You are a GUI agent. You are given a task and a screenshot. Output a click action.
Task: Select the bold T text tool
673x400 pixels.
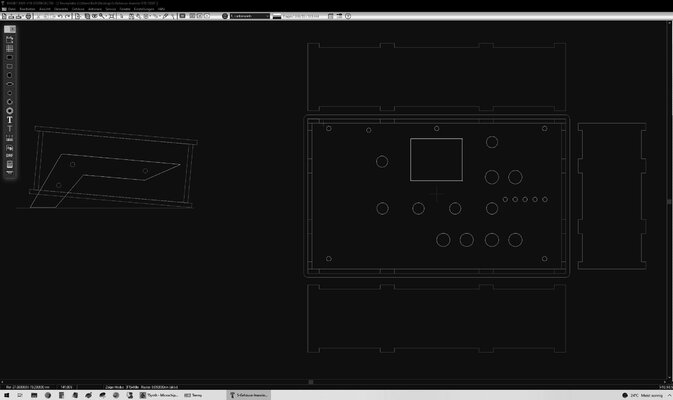point(9,120)
